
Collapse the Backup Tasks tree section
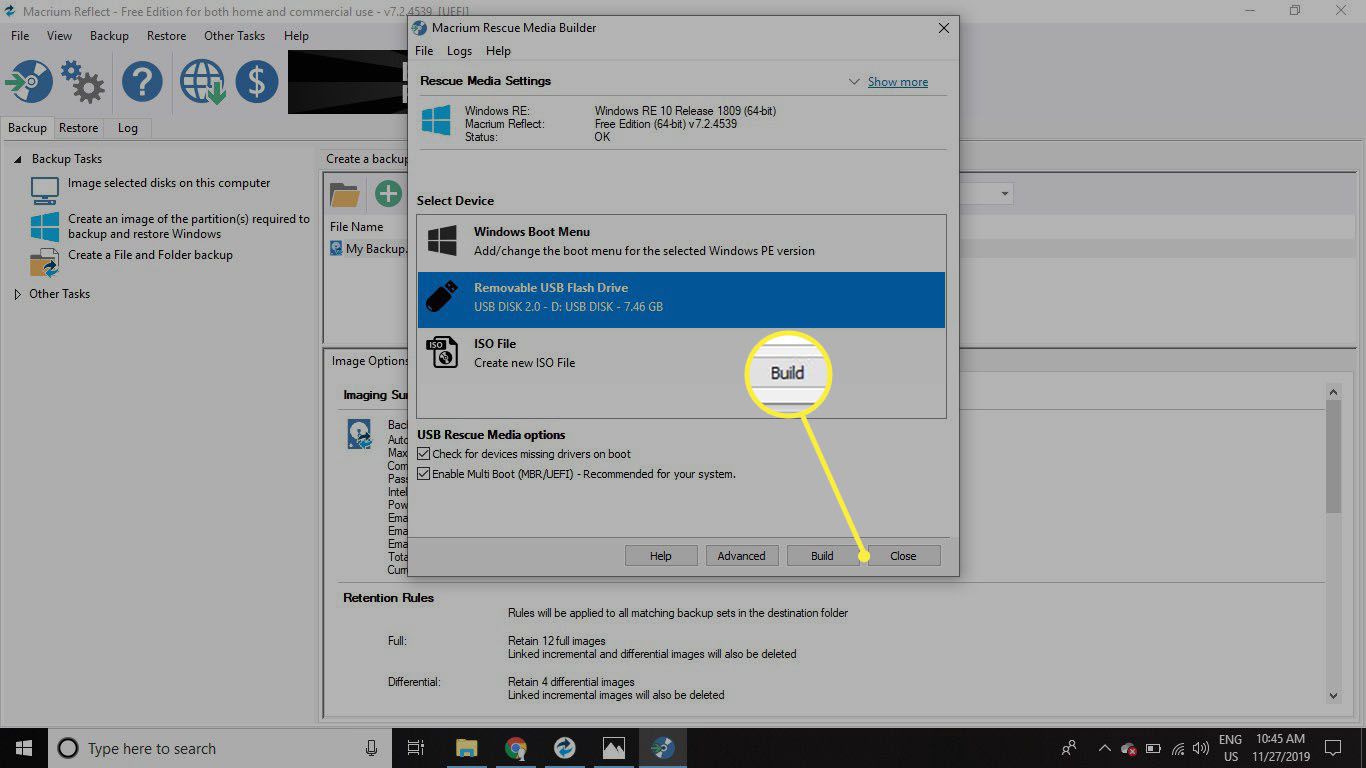click(x=17, y=159)
